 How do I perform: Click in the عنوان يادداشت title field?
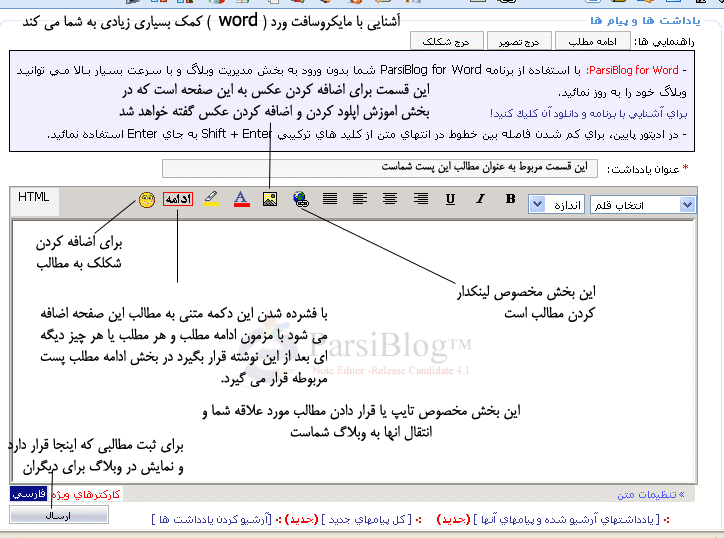(x=380, y=168)
